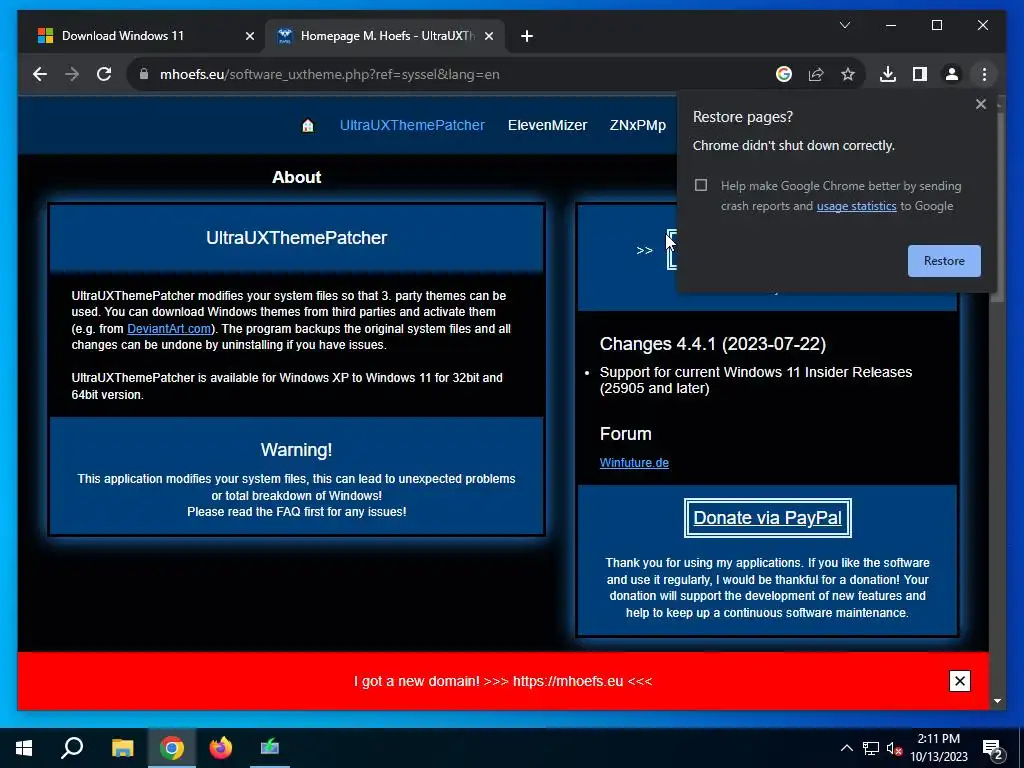1024x768 pixels.
Task: Click the network icon in system tray
Action: click(x=871, y=748)
